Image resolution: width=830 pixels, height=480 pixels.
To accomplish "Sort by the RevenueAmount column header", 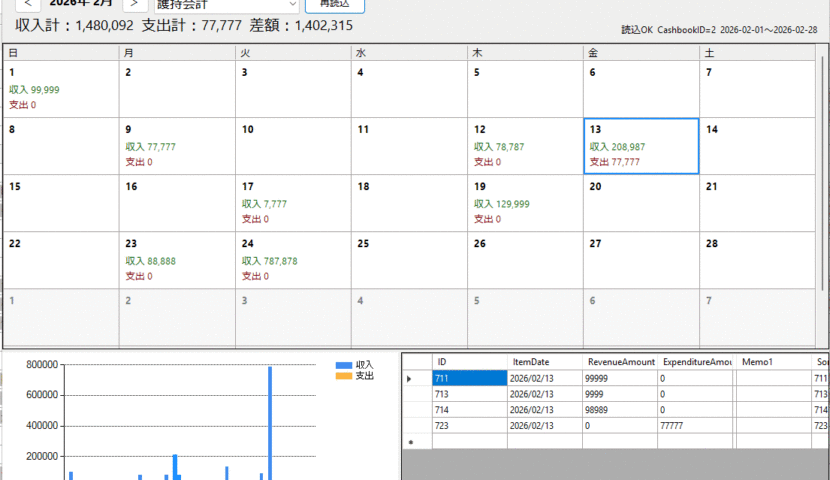I will pyautogui.click(x=620, y=361).
